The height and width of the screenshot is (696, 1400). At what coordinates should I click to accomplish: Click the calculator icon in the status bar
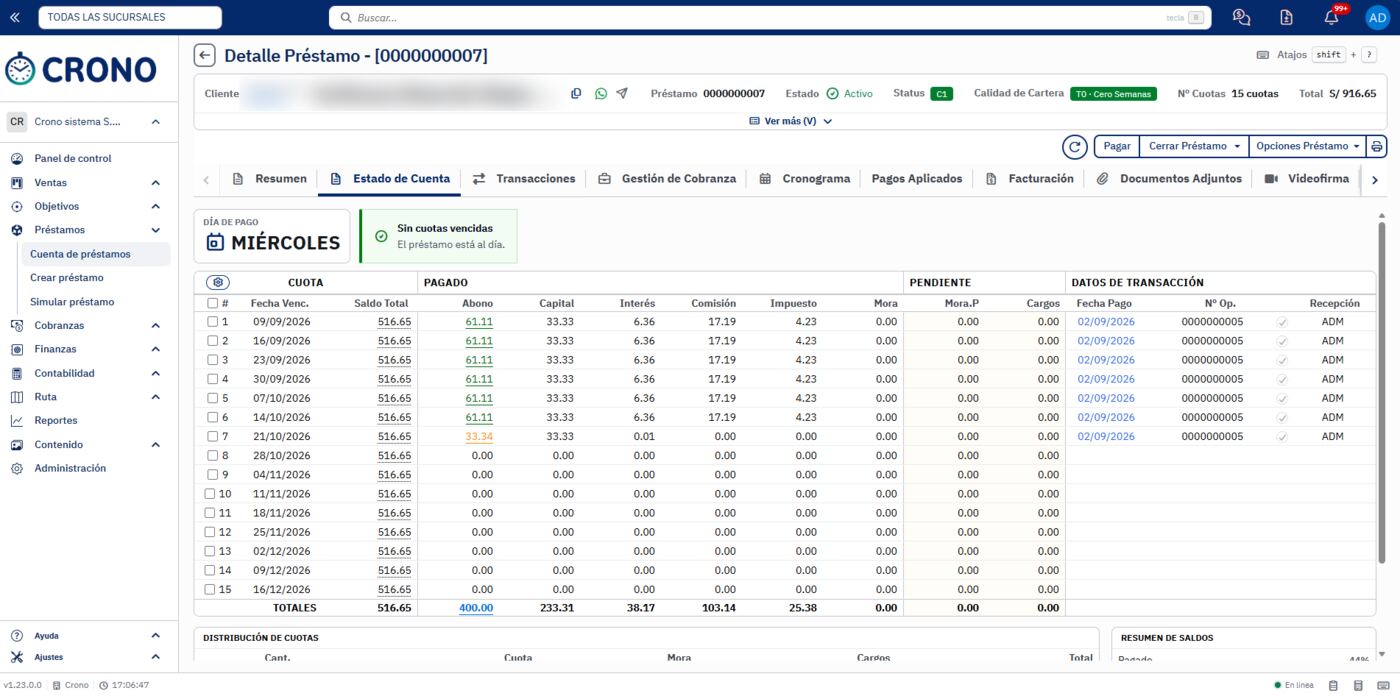click(1357, 686)
